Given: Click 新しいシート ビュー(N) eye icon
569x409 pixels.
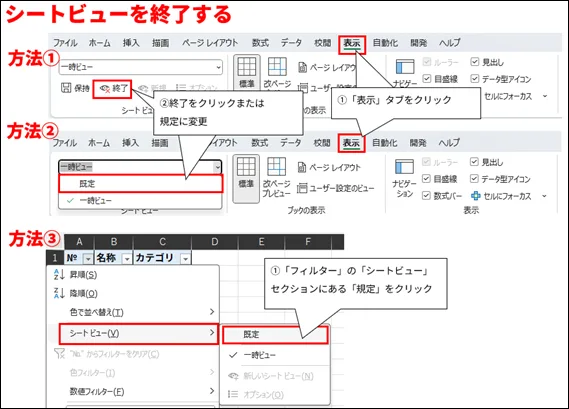Looking at the screenshot, I should coord(233,376).
